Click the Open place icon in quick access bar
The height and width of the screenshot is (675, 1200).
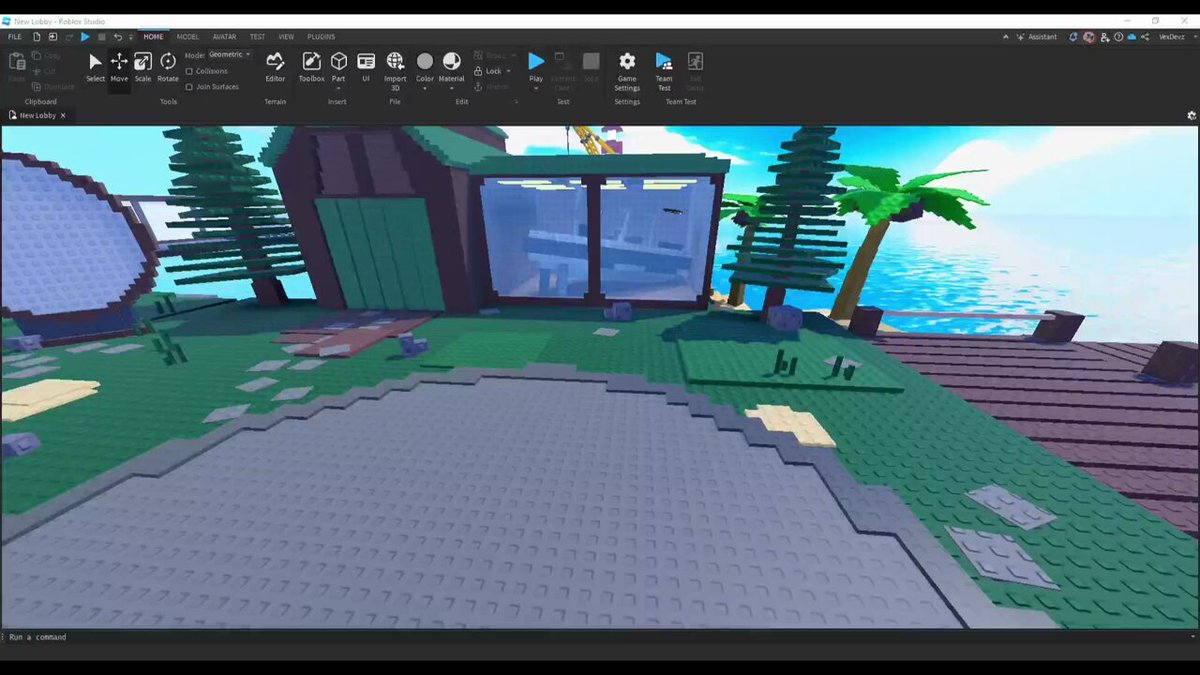(53, 37)
